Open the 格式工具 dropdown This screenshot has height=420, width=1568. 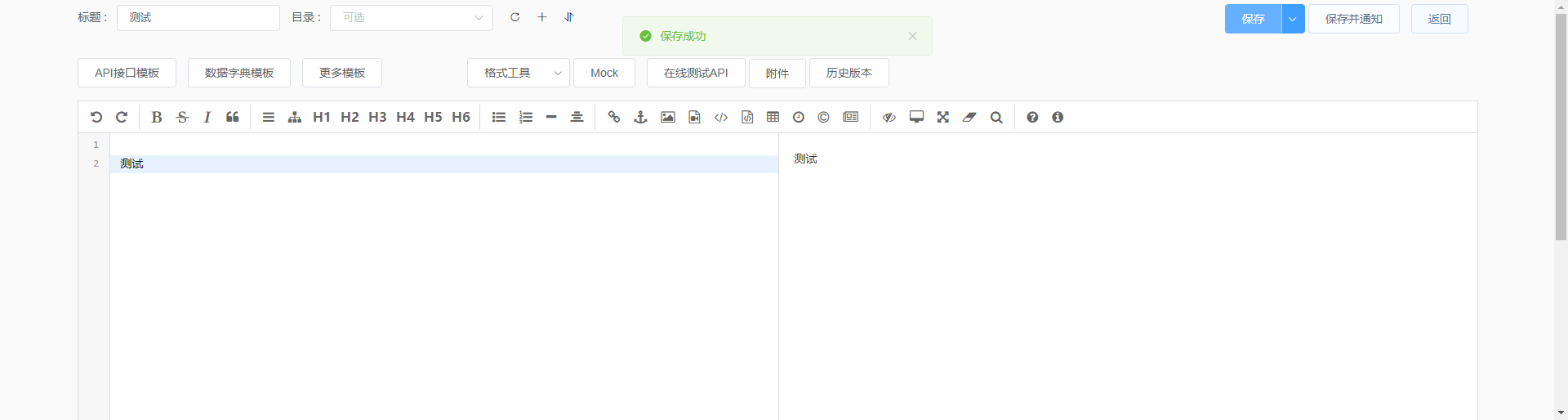pyautogui.click(x=519, y=73)
